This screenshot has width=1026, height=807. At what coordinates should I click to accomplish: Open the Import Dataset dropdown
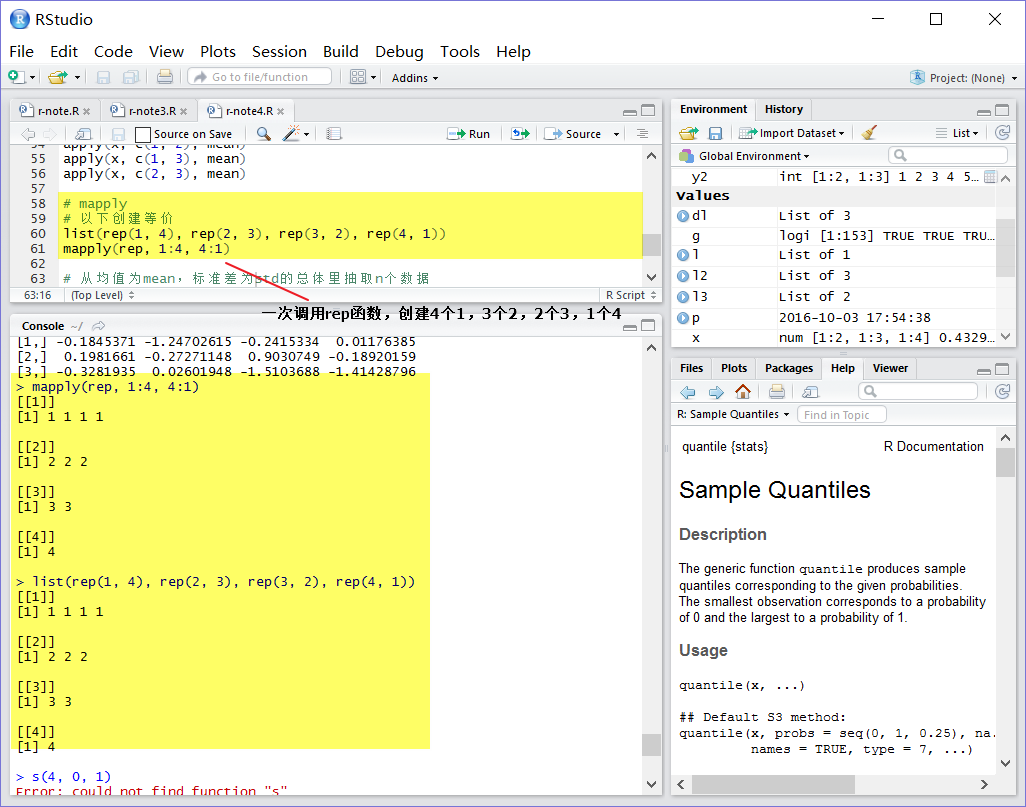point(792,133)
